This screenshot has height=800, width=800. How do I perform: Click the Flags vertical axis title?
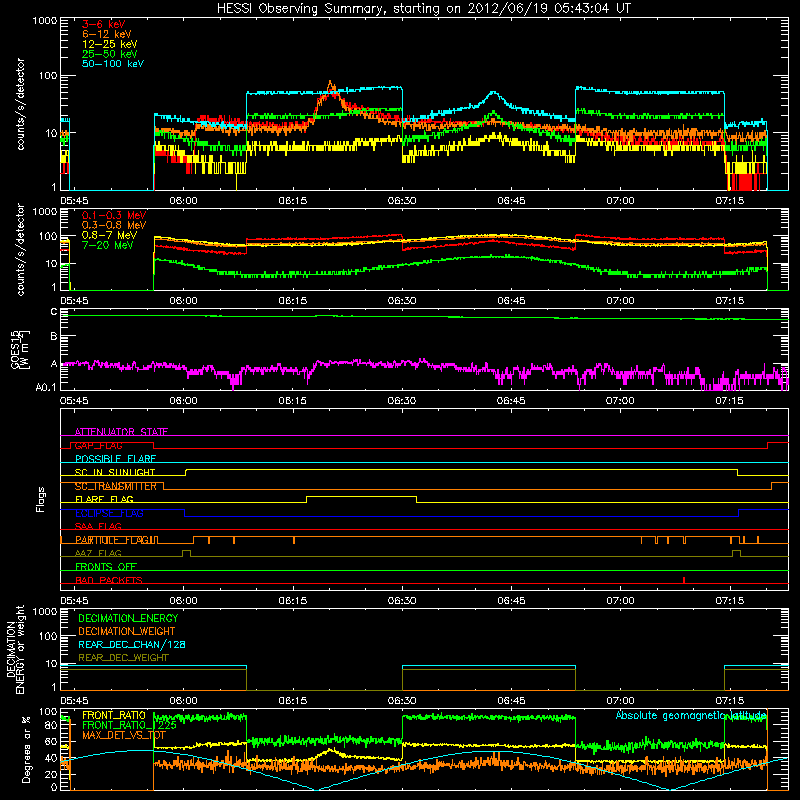41,499
